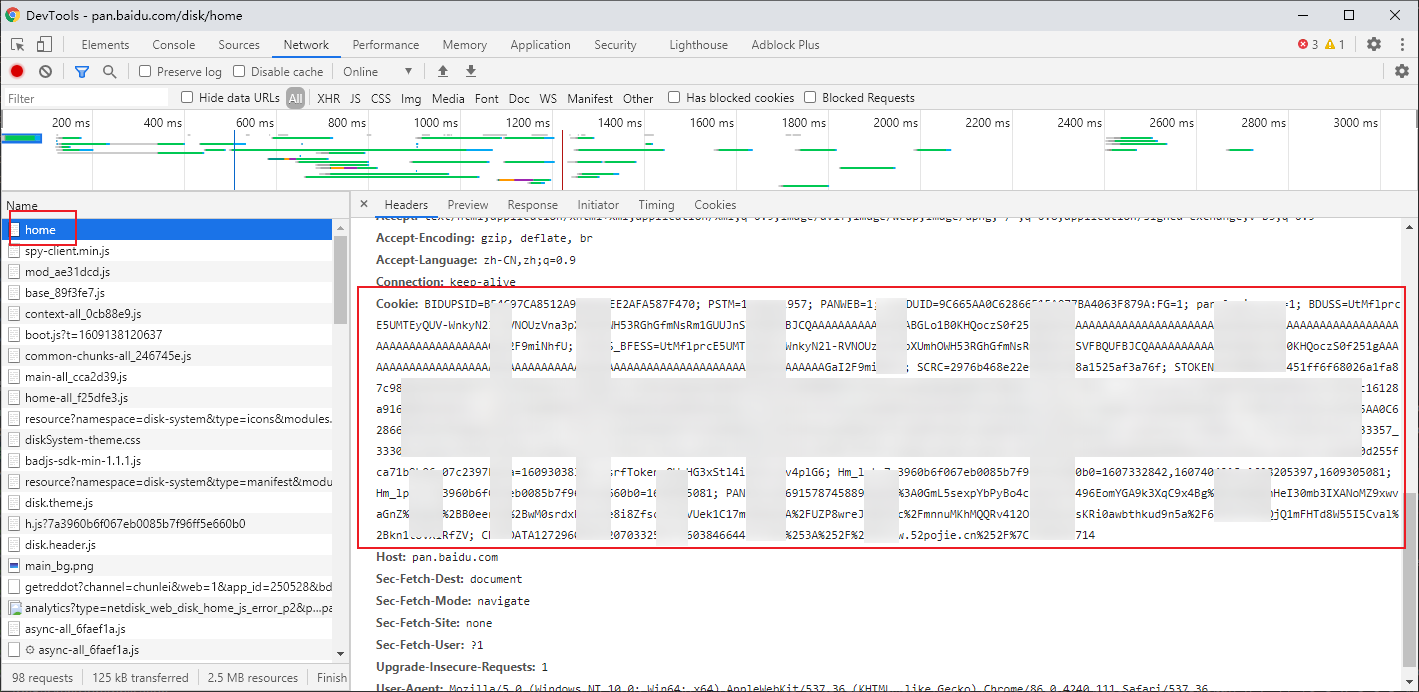This screenshot has width=1419, height=692.
Task: Filter requests by Media type
Action: click(x=448, y=98)
